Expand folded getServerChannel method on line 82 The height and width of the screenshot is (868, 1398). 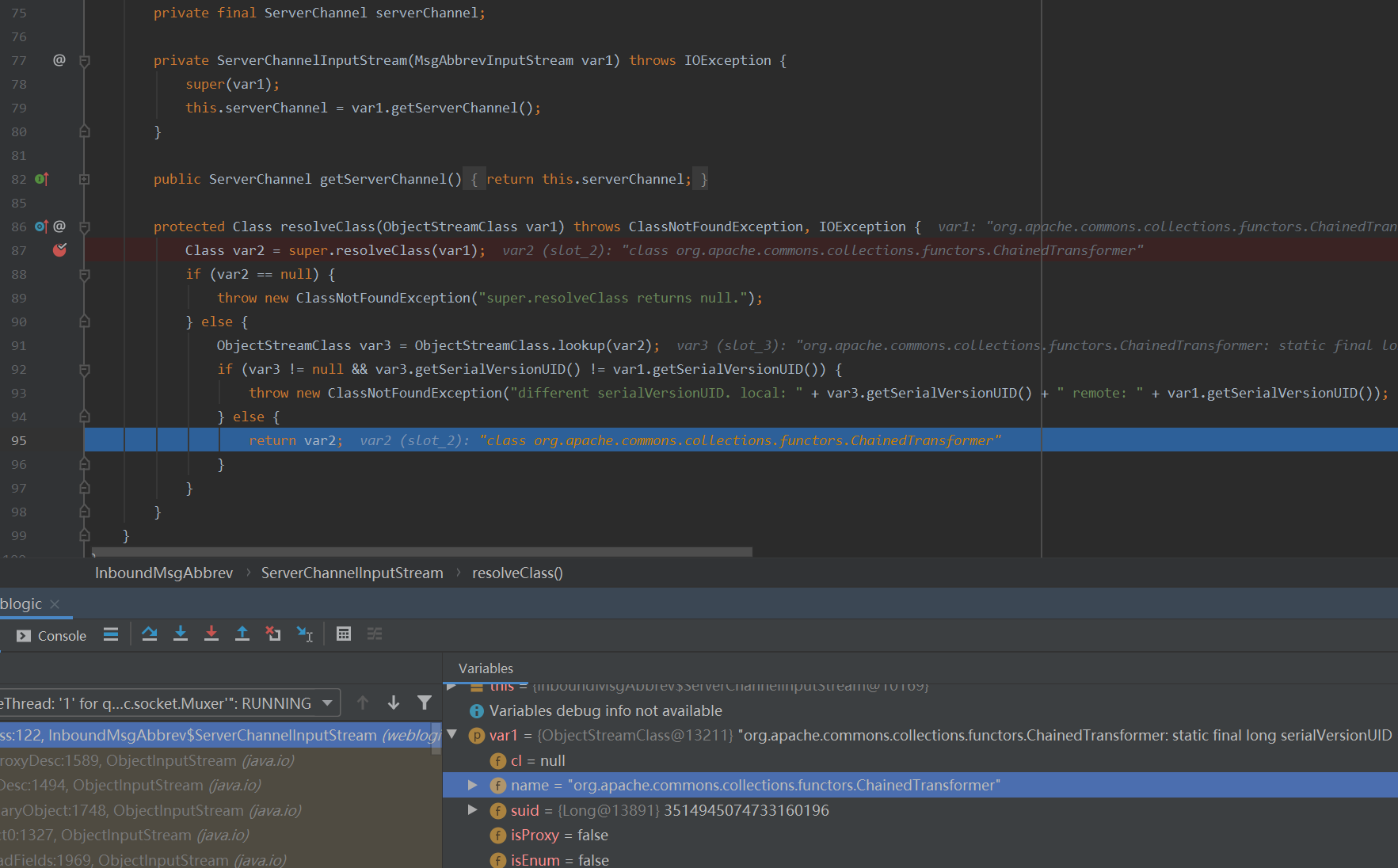[85, 179]
